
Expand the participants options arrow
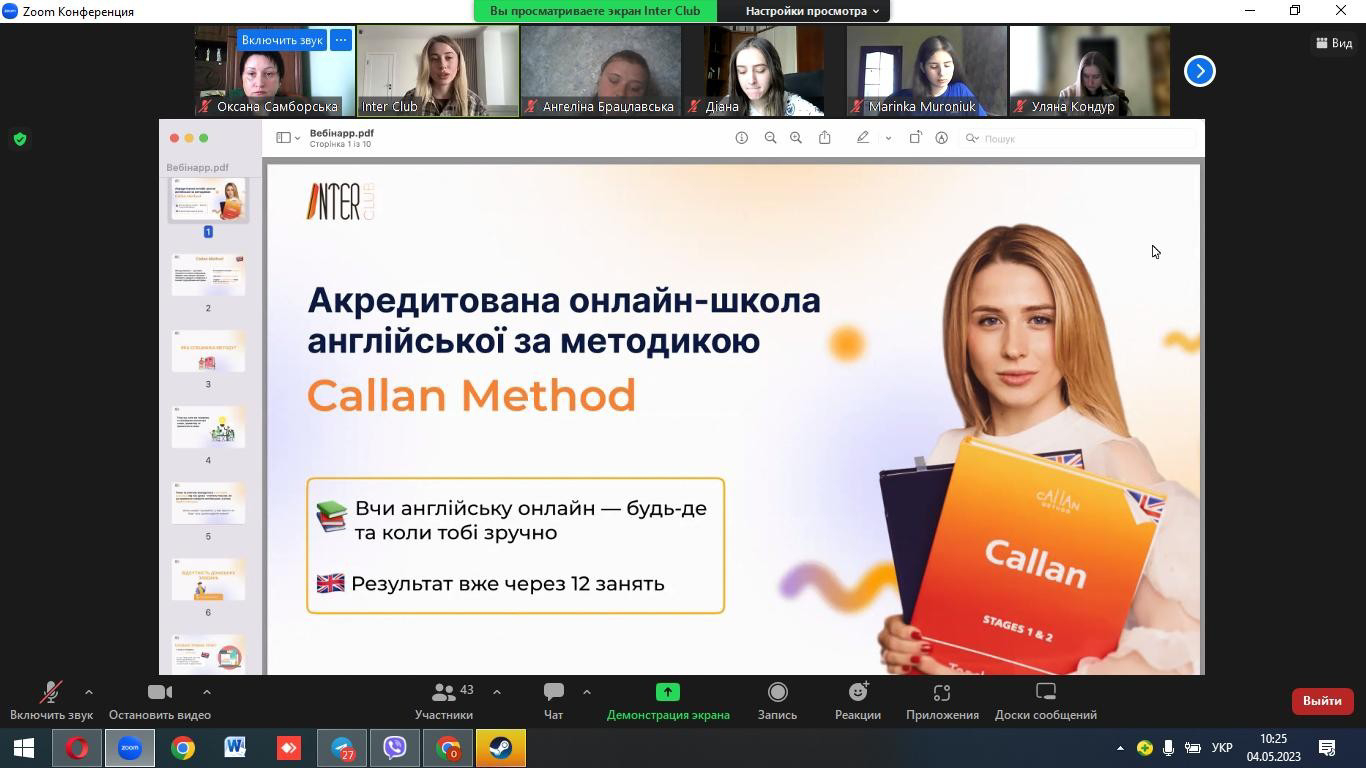tap(496, 692)
